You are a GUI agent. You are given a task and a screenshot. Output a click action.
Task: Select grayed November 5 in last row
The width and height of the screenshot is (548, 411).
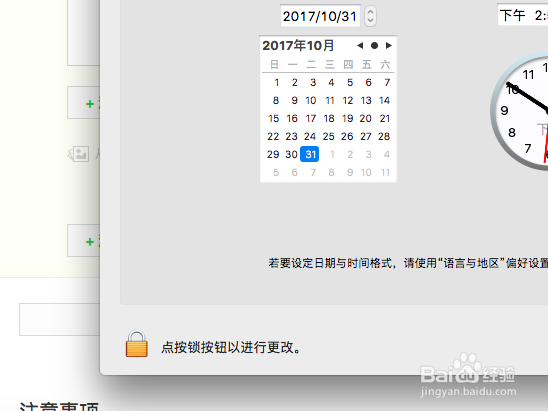pos(276,172)
